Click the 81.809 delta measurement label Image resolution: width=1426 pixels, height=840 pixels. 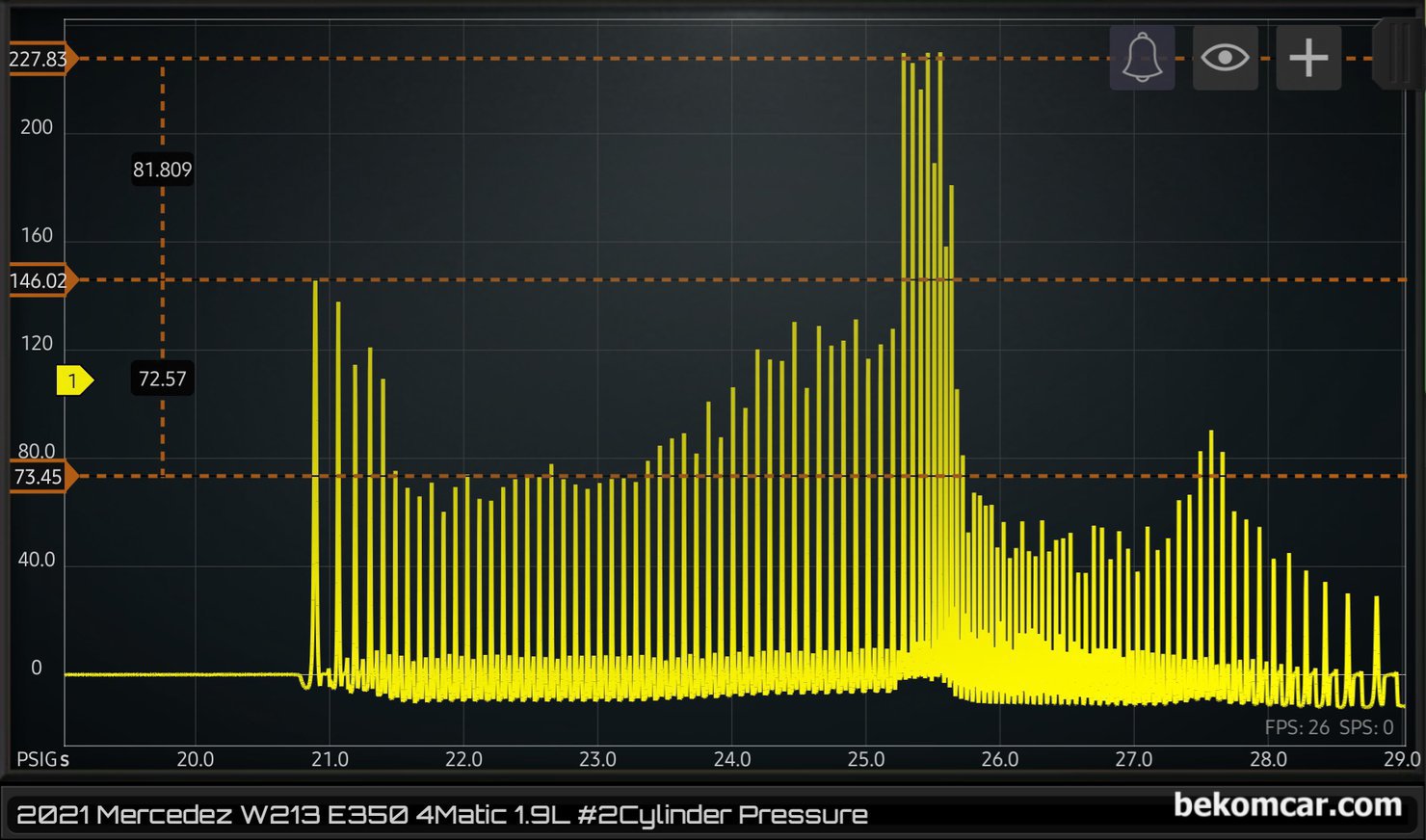pos(162,170)
